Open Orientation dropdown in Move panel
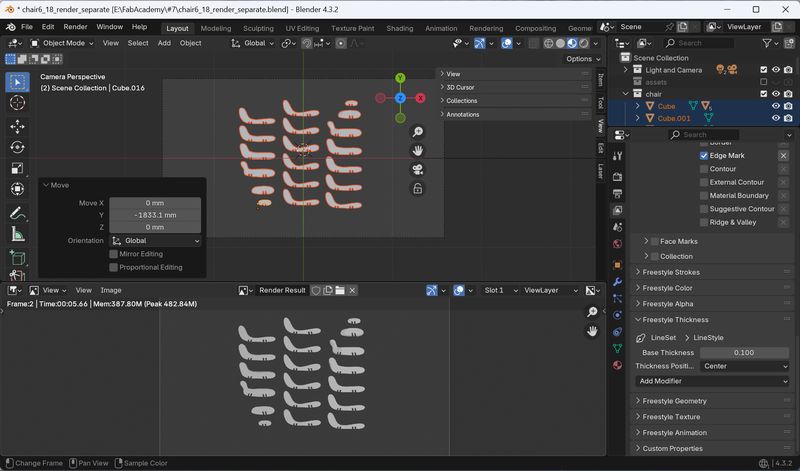The image size is (800, 471). [156, 241]
